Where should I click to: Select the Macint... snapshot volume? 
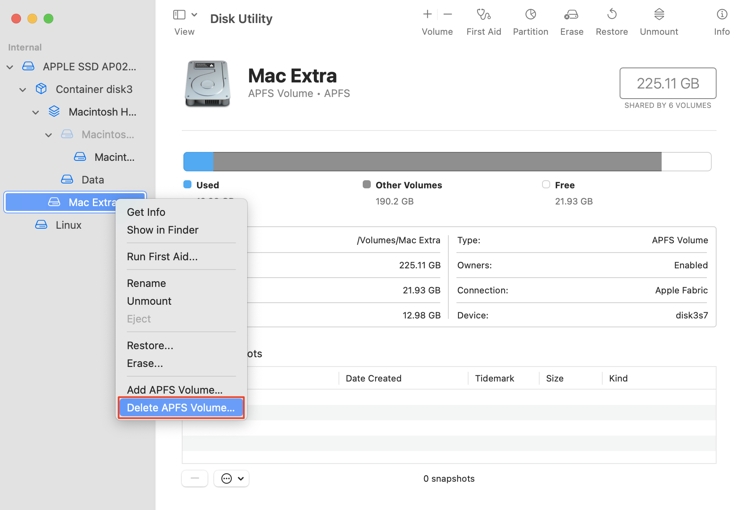pos(114,157)
